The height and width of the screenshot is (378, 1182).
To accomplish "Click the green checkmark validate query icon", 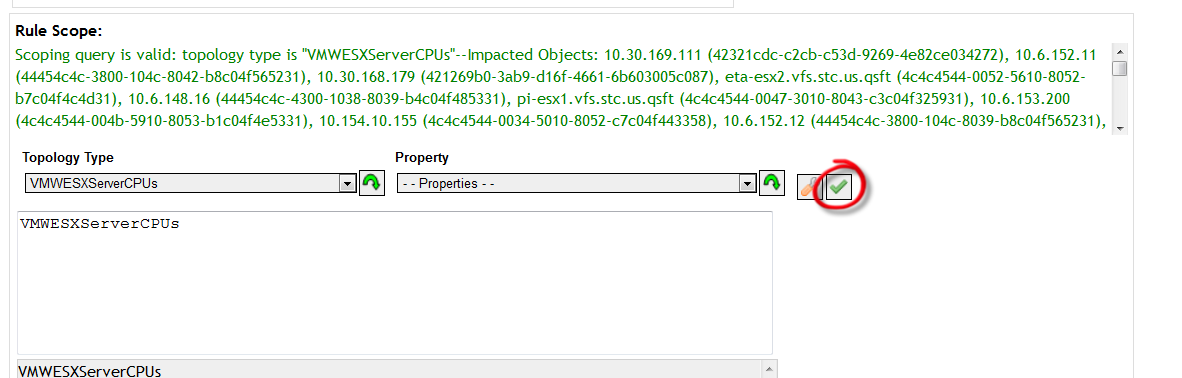I will pyautogui.click(x=838, y=186).
